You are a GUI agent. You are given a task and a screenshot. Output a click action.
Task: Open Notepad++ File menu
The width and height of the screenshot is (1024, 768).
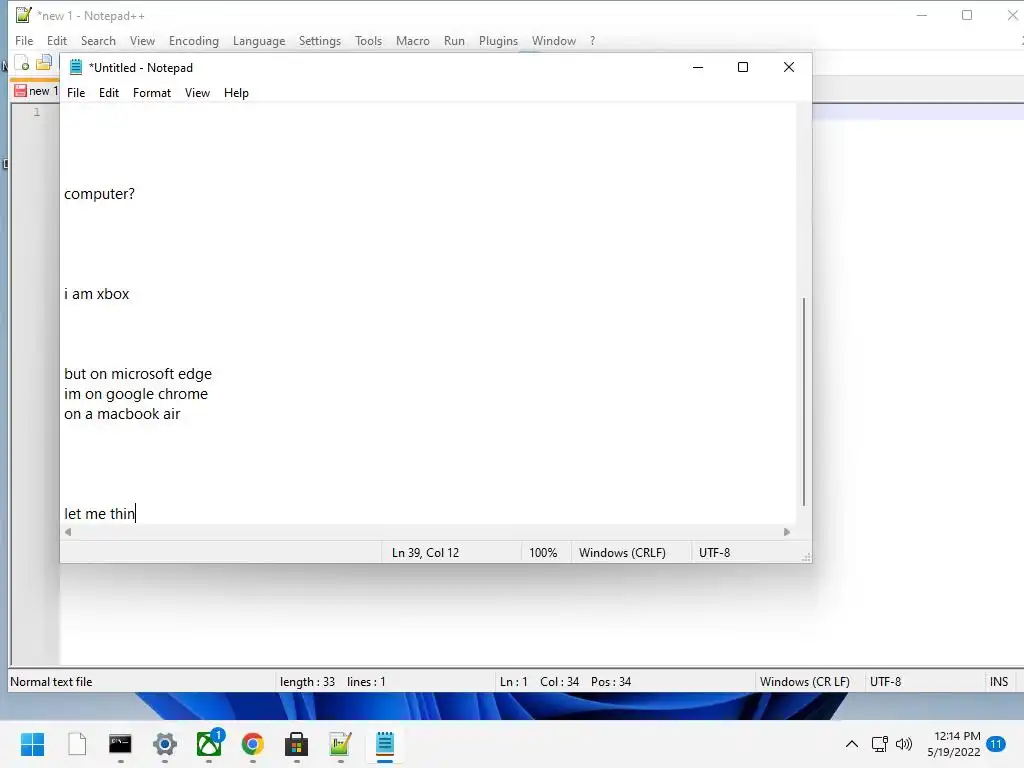pyautogui.click(x=24, y=40)
